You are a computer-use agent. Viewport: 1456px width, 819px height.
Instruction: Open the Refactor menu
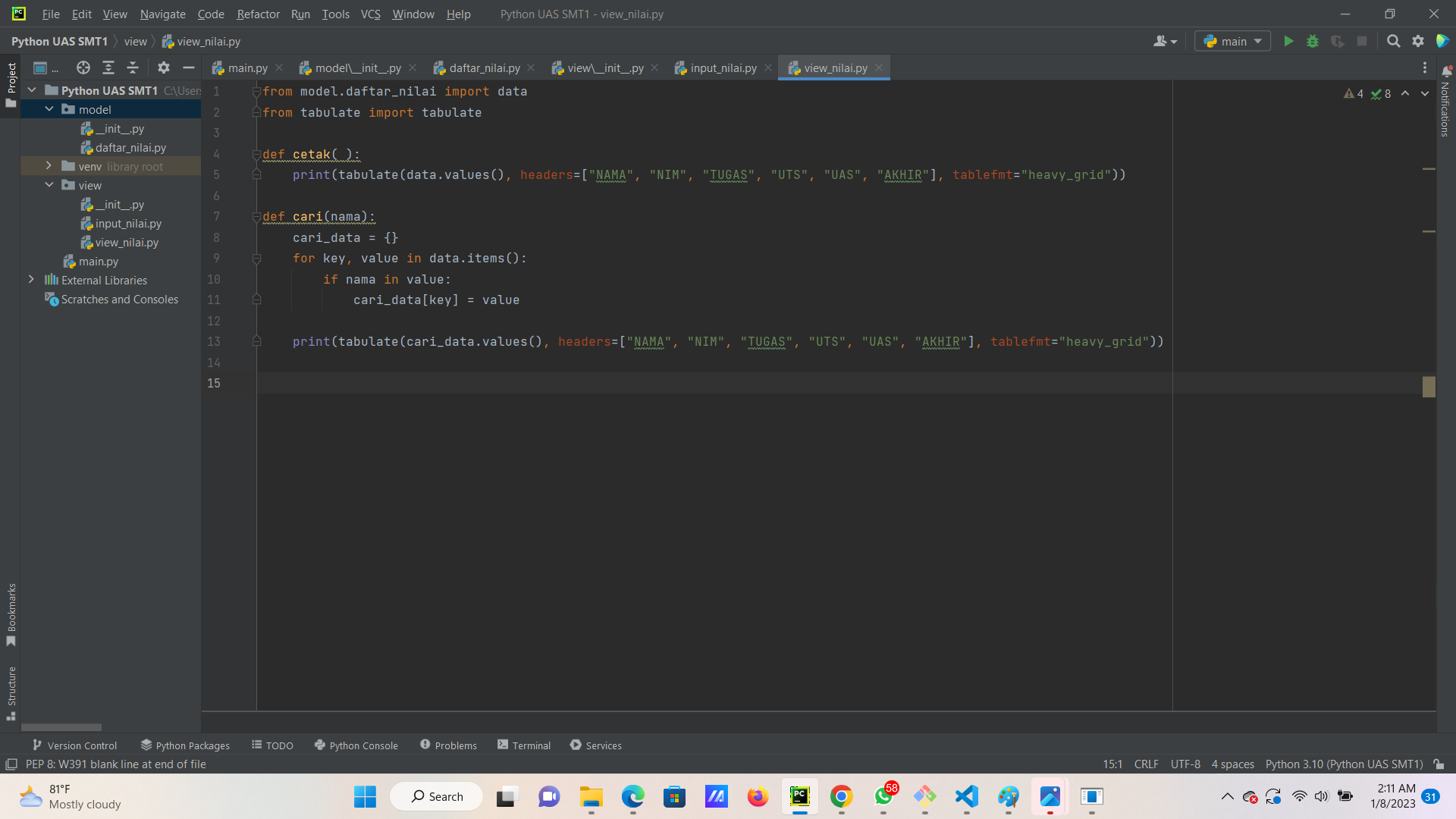(258, 14)
